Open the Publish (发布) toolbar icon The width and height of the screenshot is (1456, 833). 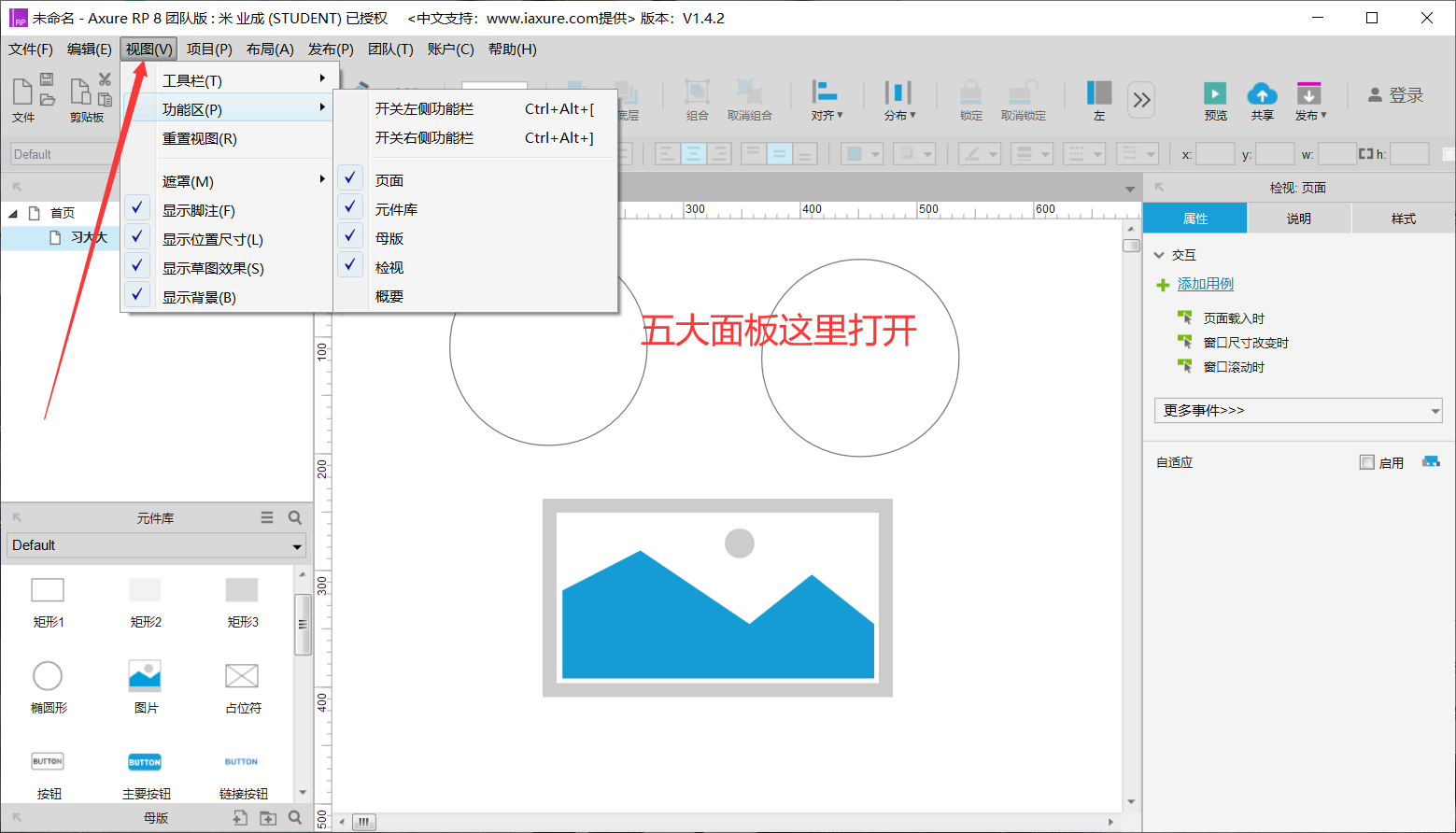tap(1308, 94)
